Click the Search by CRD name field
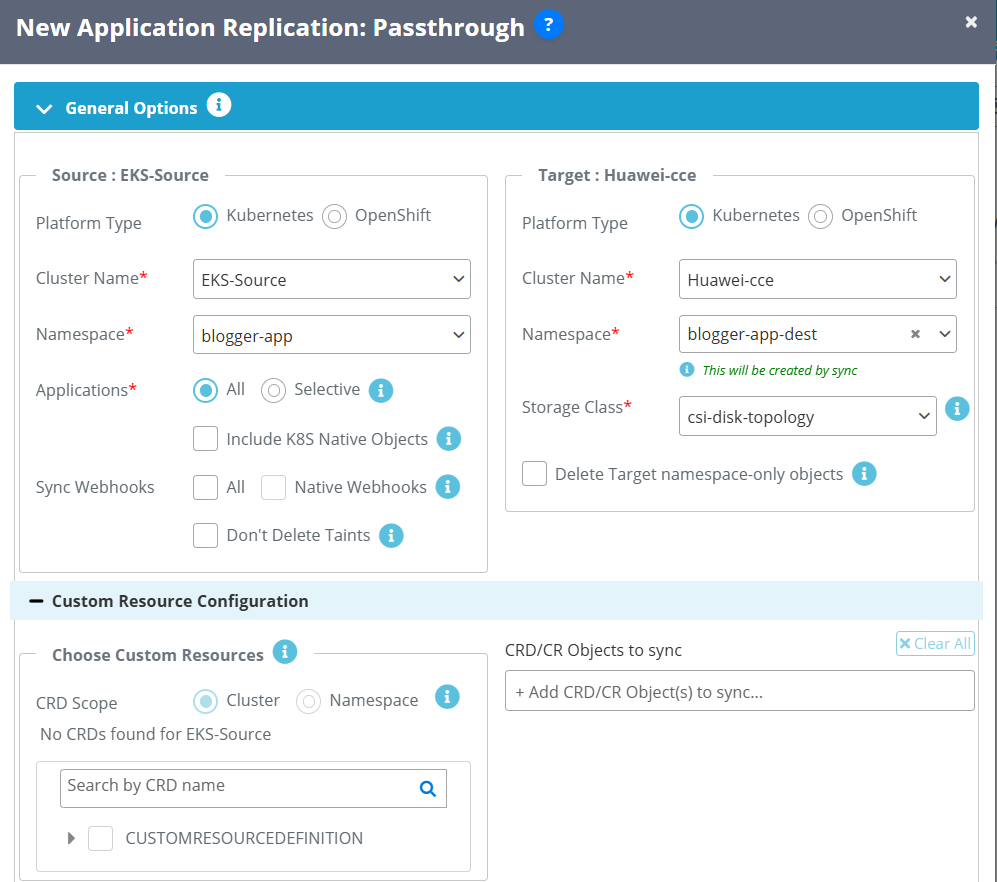 point(253,789)
